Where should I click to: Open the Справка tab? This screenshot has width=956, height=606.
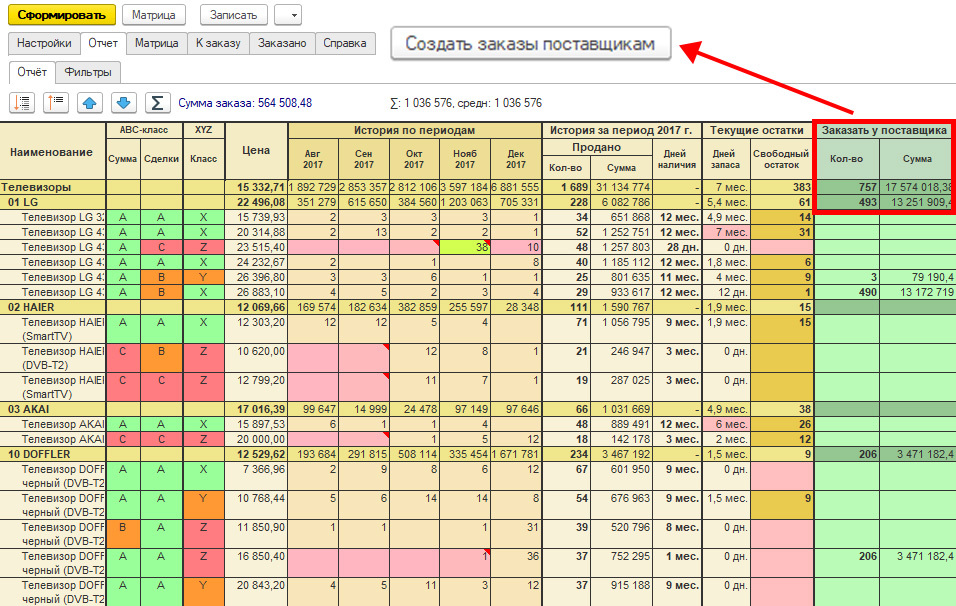(x=345, y=43)
